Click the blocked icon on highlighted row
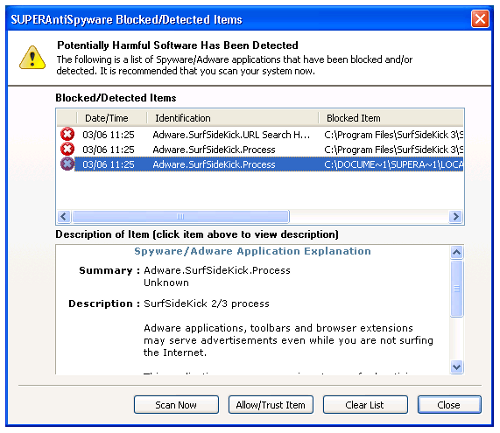The width and height of the screenshot is (500, 433). point(67,164)
